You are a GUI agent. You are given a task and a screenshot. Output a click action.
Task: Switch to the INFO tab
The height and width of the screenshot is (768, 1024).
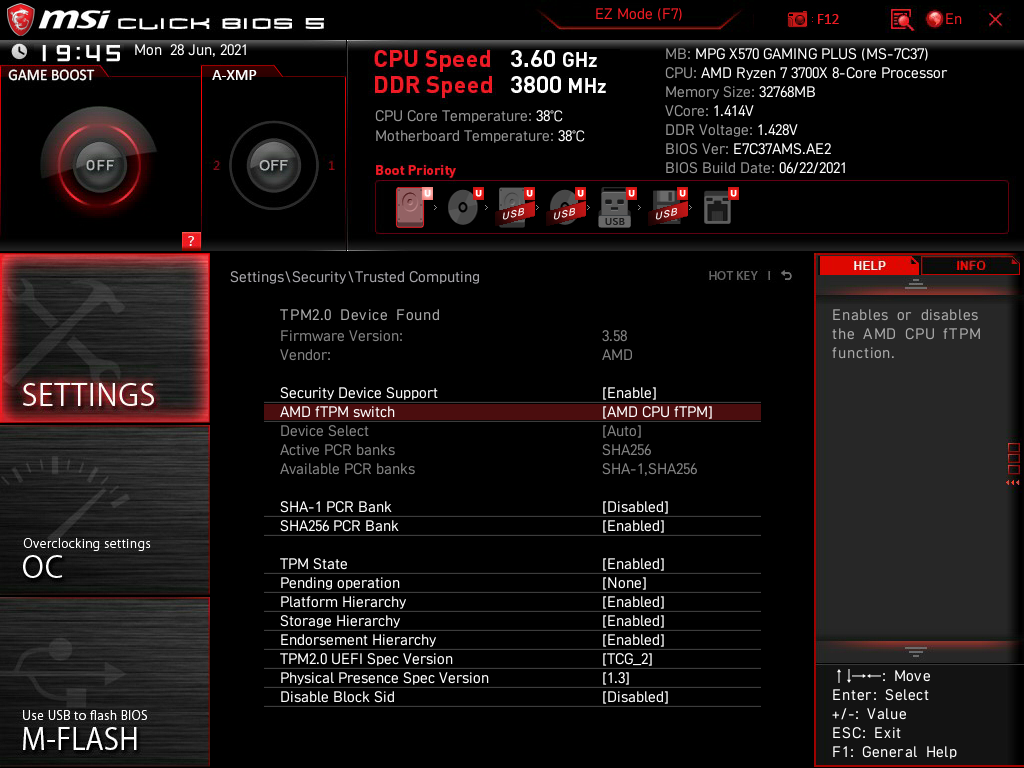pos(970,265)
